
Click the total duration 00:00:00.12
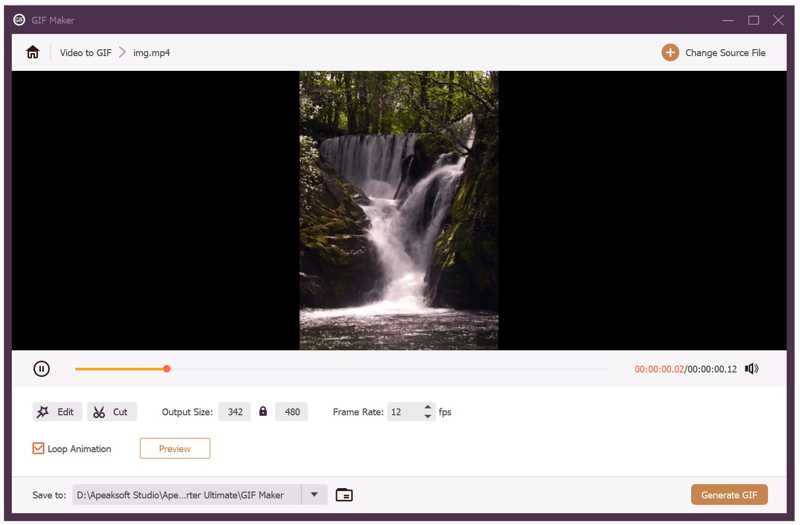pyautogui.click(x=712, y=369)
